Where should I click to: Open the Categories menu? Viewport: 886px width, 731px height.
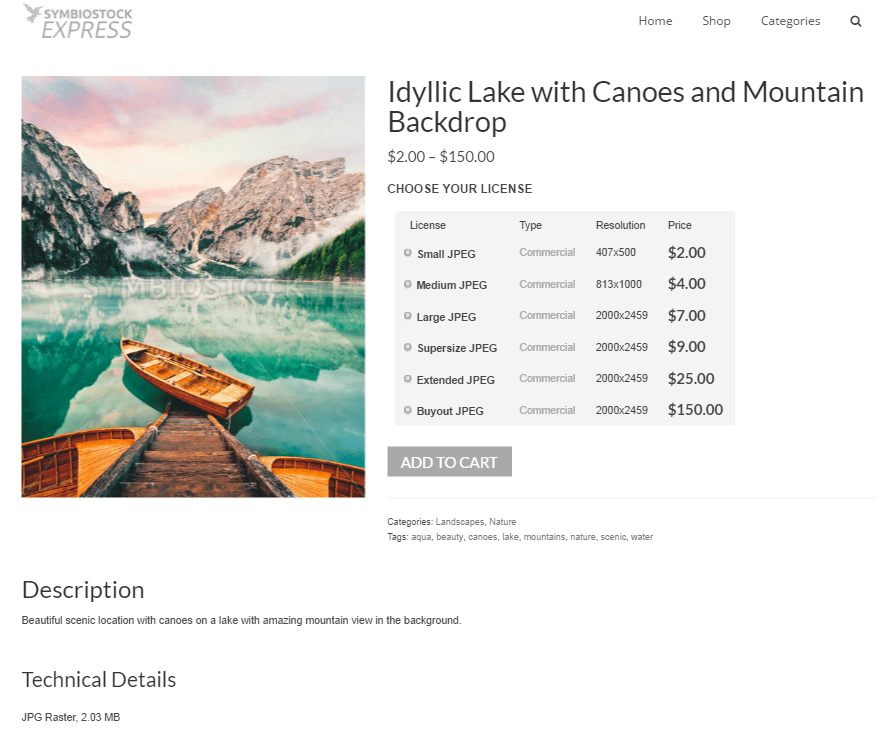click(x=790, y=21)
